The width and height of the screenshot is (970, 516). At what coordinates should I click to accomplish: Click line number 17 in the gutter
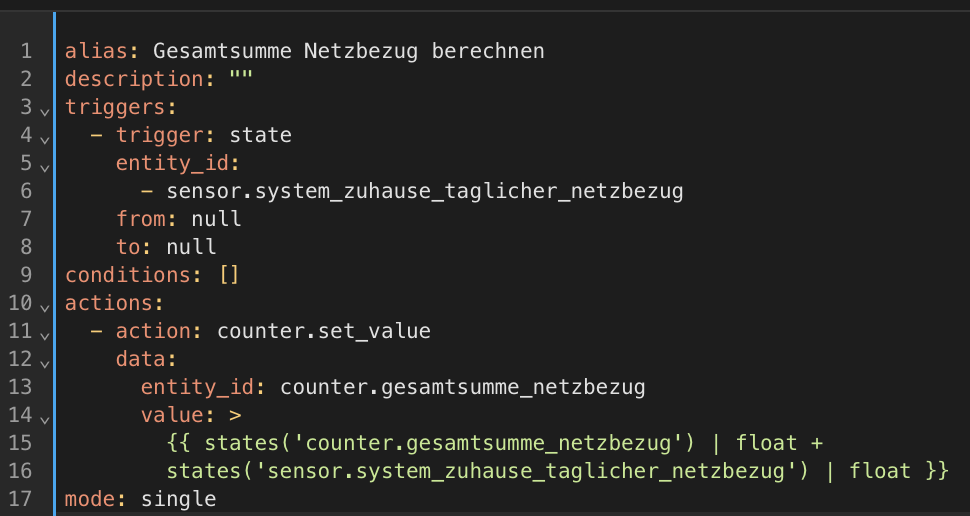point(21,498)
